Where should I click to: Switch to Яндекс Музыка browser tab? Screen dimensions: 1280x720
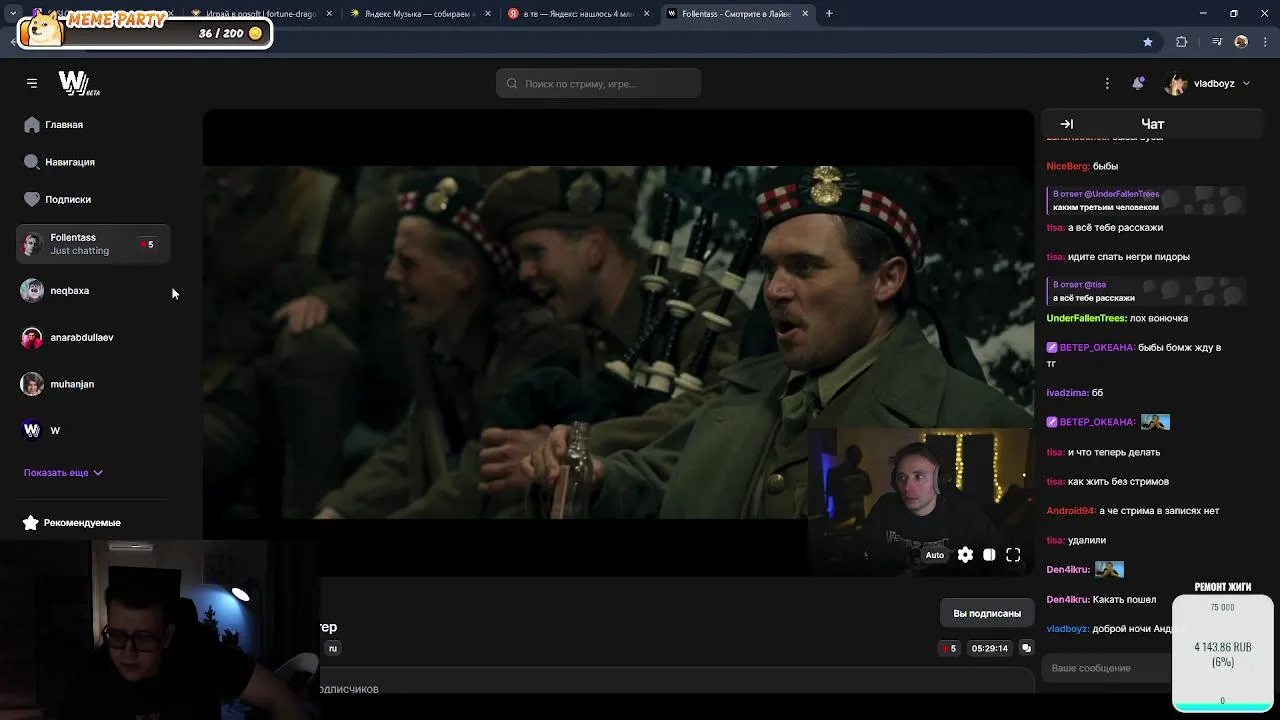[420, 14]
